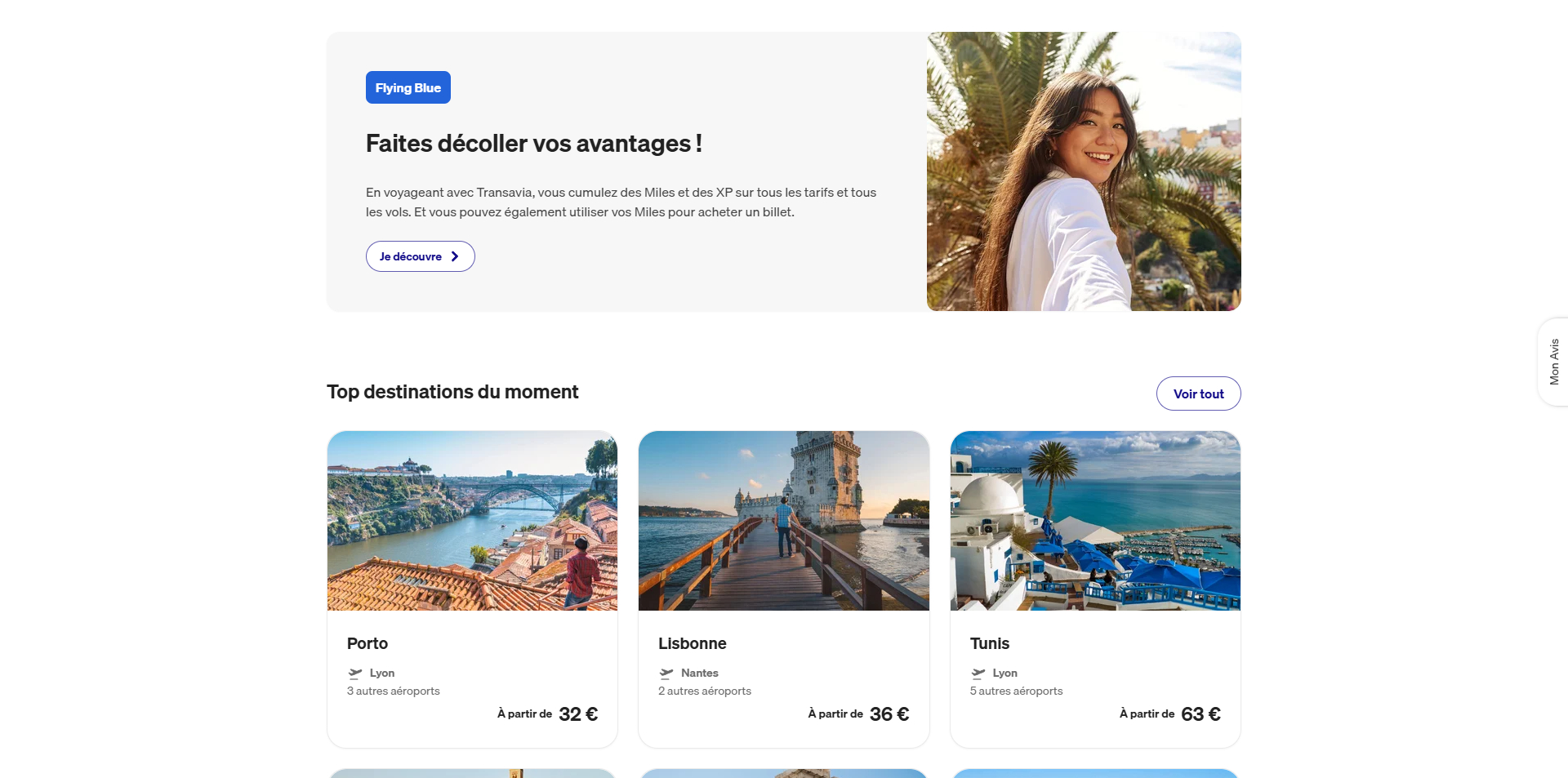Open the Mon Avis feedback tab
The width and height of the screenshot is (1568, 778).
point(1553,362)
